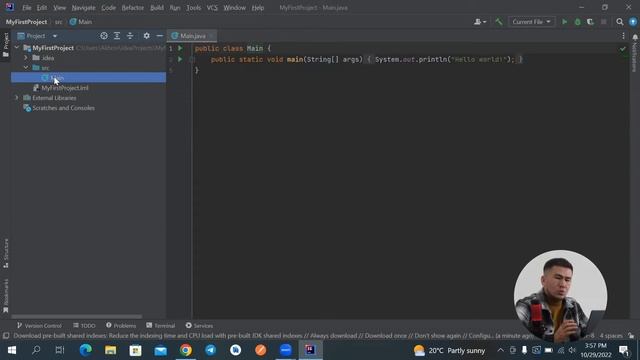Click run gutter icon beside class Main

click(x=180, y=48)
